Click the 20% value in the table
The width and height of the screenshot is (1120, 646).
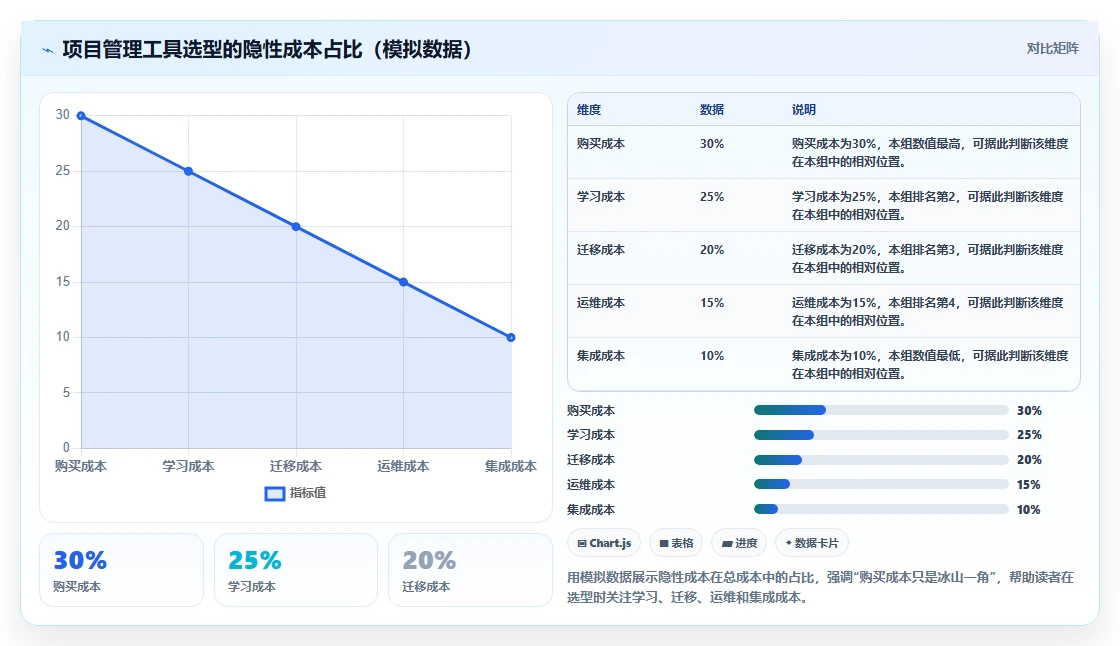click(x=712, y=249)
